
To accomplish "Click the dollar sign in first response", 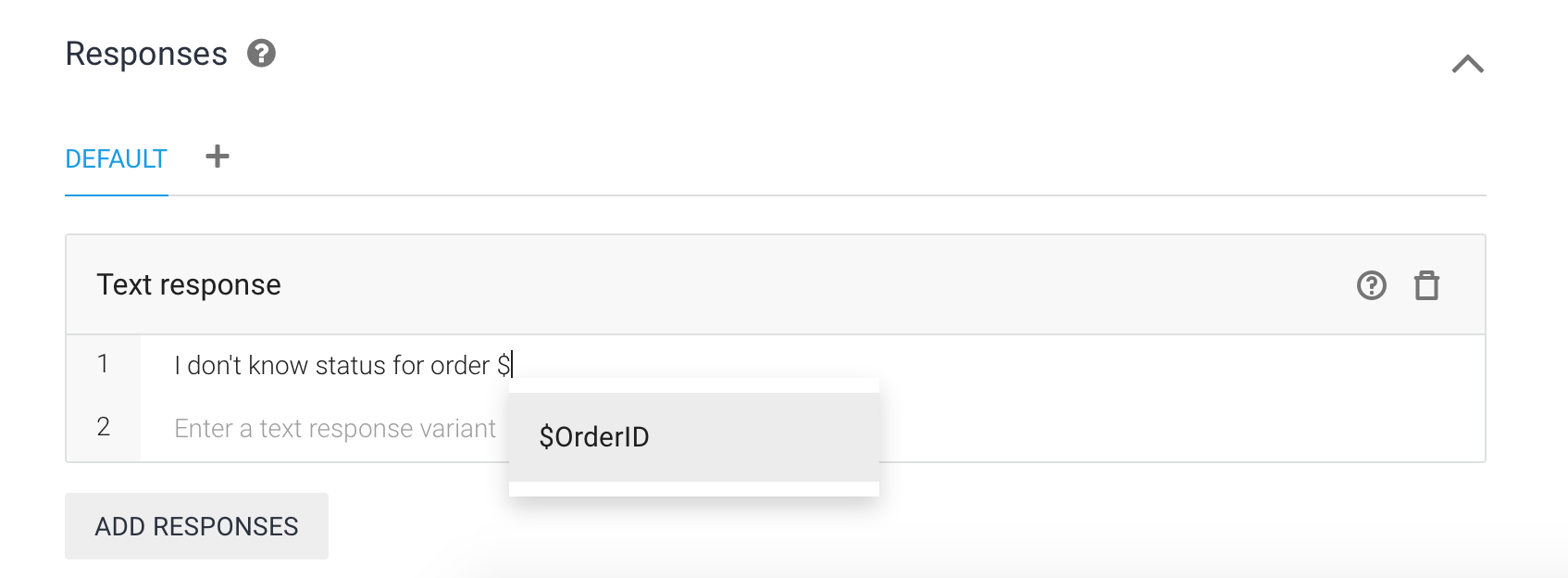I will tap(504, 365).
